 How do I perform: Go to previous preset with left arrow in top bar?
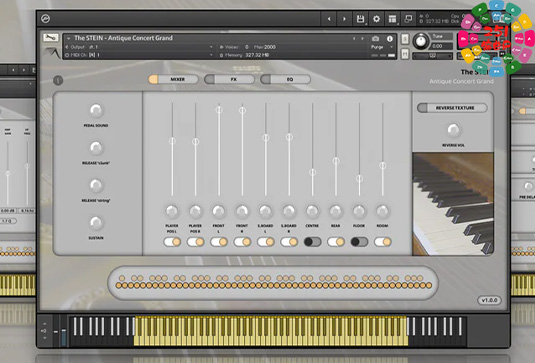click(x=329, y=19)
